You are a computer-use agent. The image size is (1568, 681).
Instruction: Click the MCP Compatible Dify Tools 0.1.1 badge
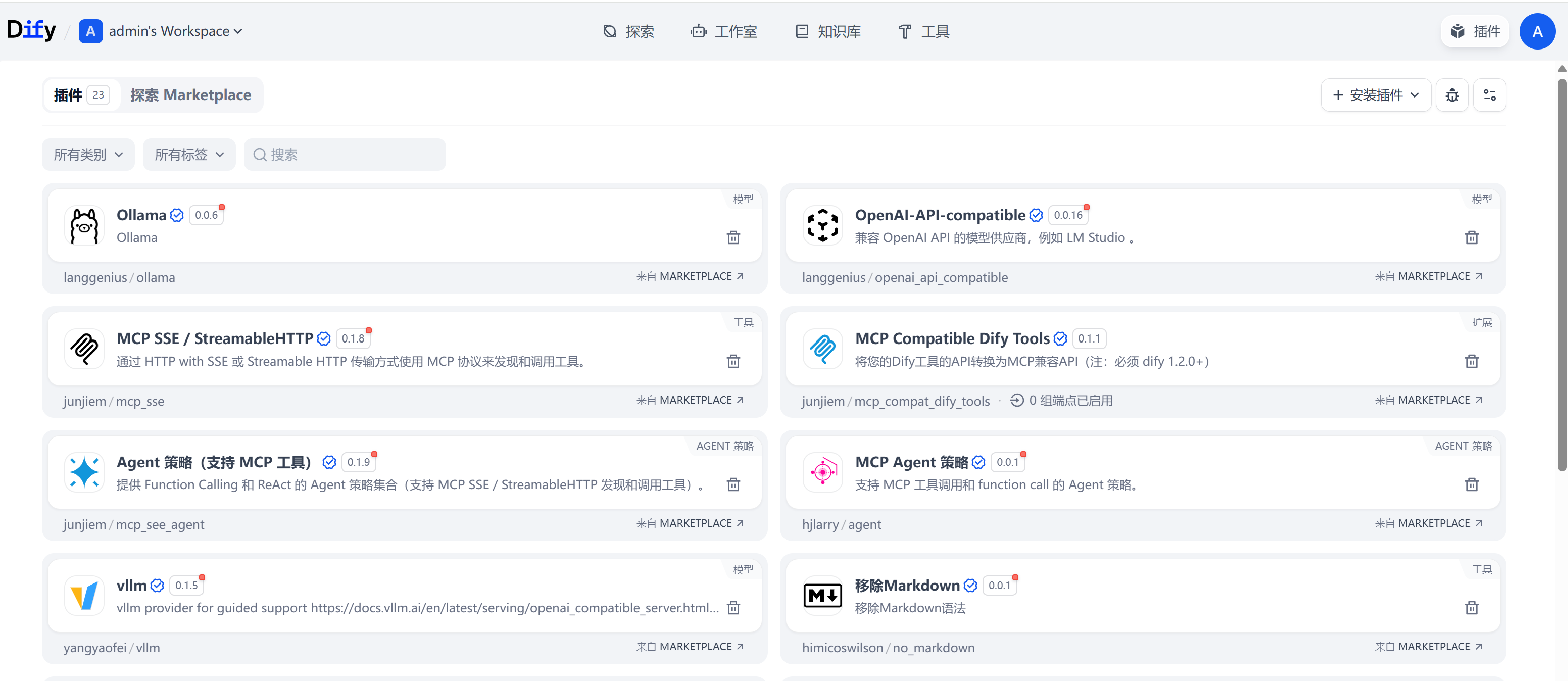click(x=1089, y=339)
